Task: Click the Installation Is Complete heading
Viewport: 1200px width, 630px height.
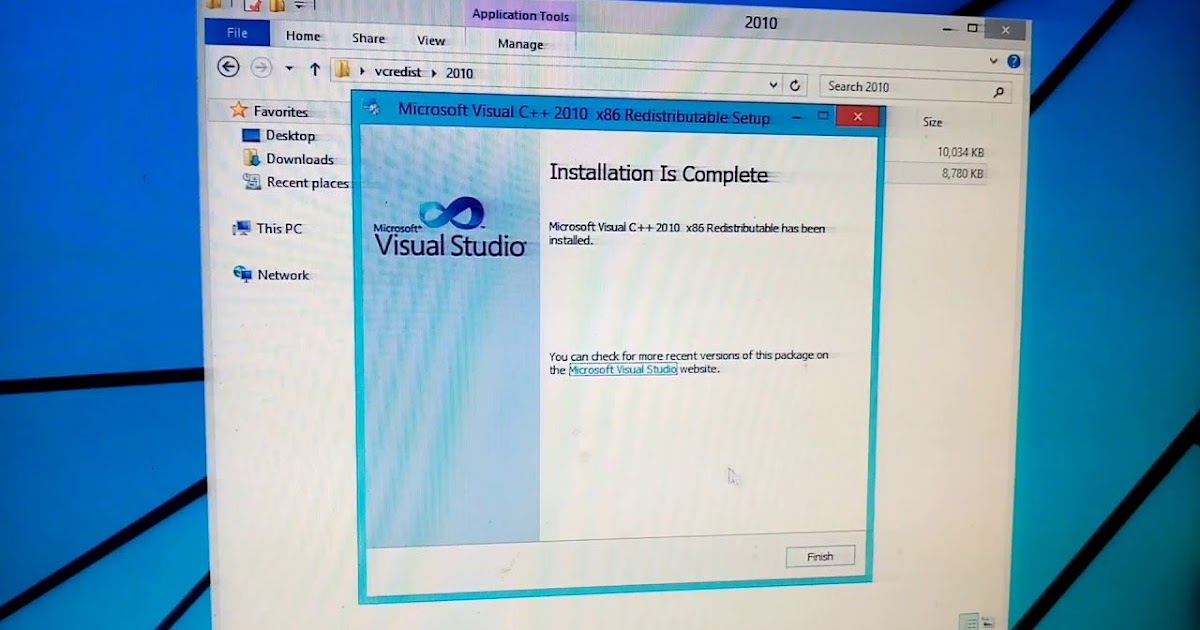Action: click(x=658, y=174)
